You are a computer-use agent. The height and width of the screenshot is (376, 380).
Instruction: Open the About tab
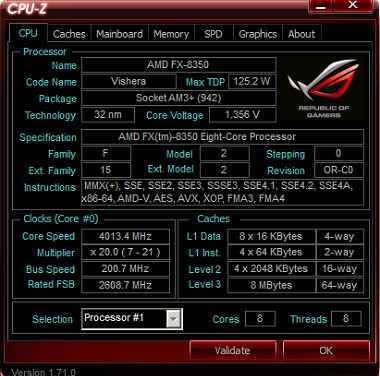point(301,34)
